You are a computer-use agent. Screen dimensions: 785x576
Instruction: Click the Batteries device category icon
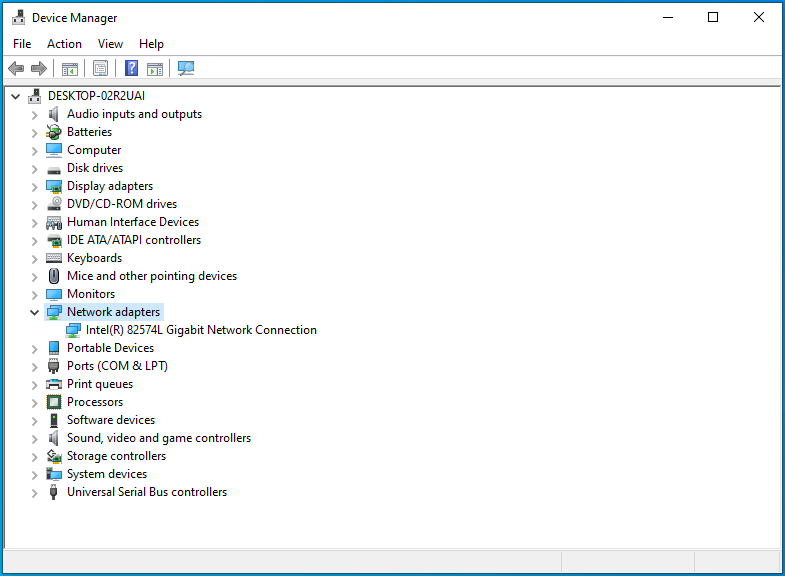(x=54, y=132)
